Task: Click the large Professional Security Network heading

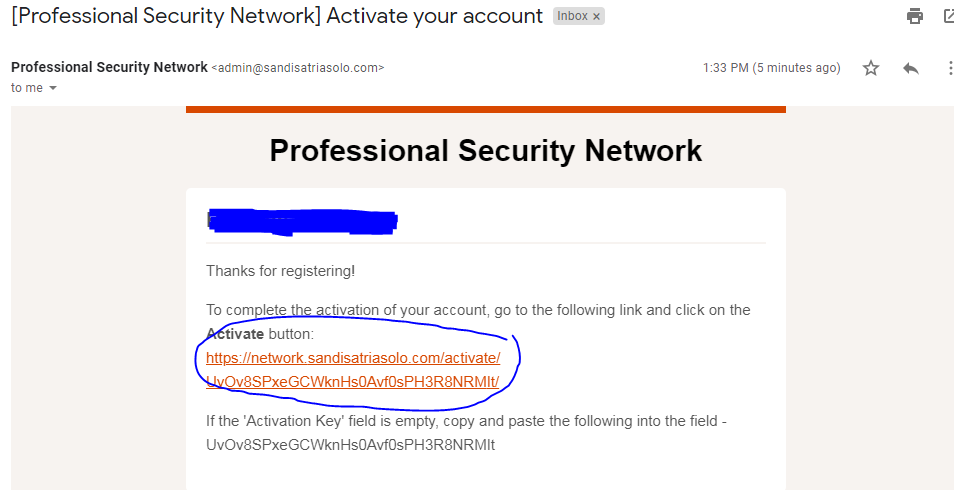Action: click(x=486, y=151)
